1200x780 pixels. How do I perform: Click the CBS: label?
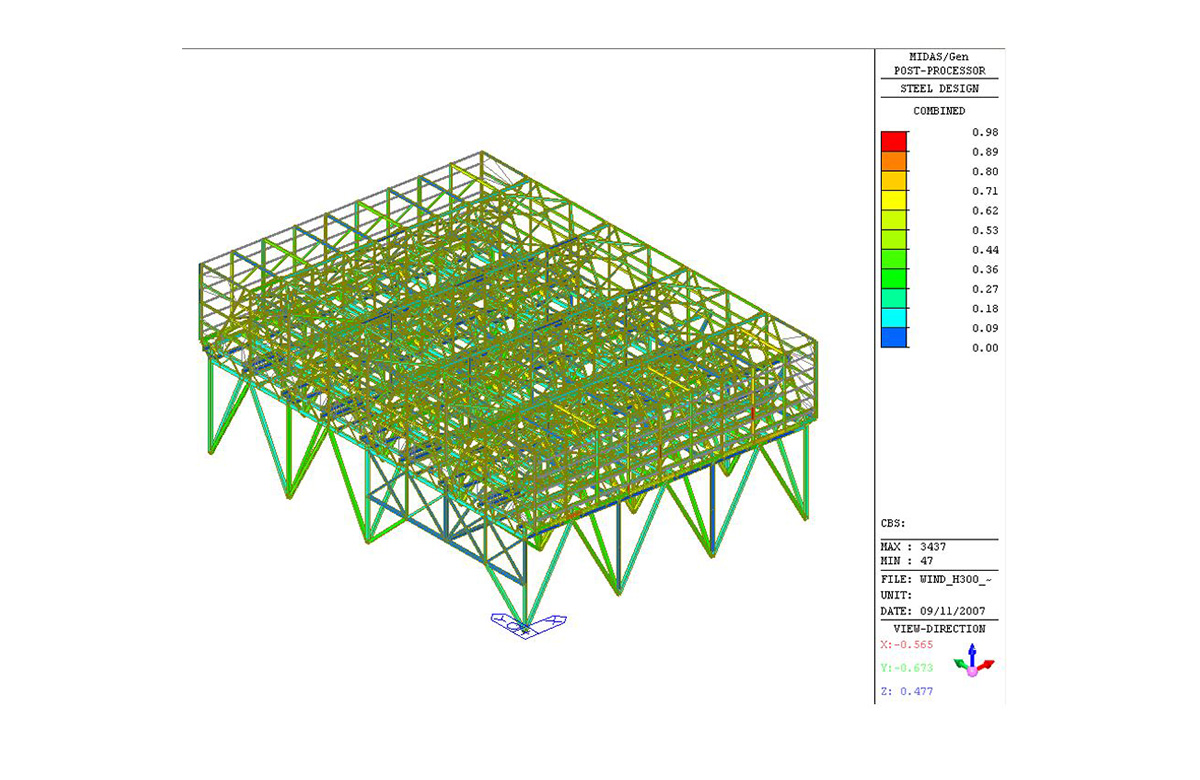click(893, 523)
